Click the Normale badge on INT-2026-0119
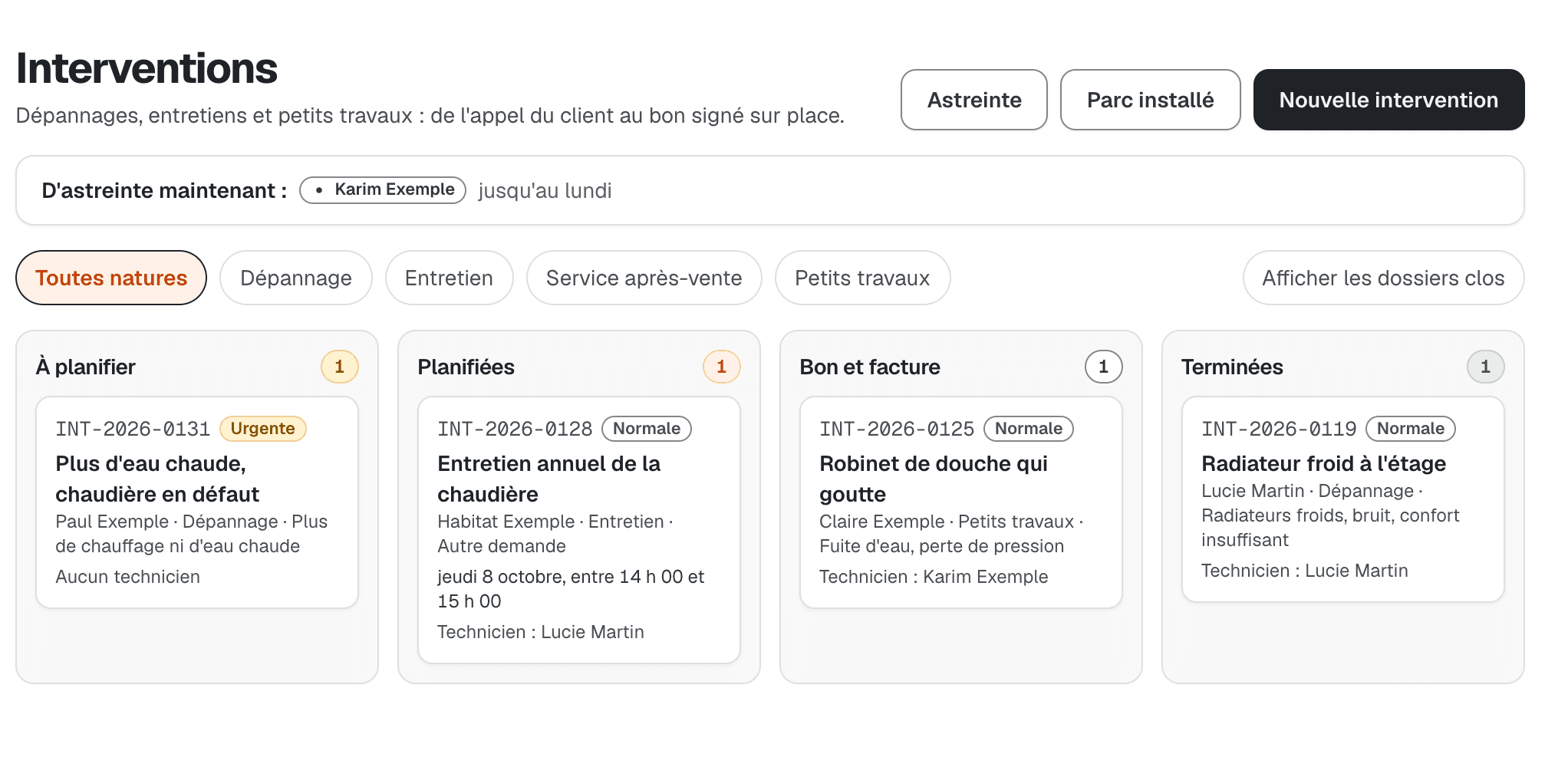Screen dimensions: 1568x767 coord(1411,429)
